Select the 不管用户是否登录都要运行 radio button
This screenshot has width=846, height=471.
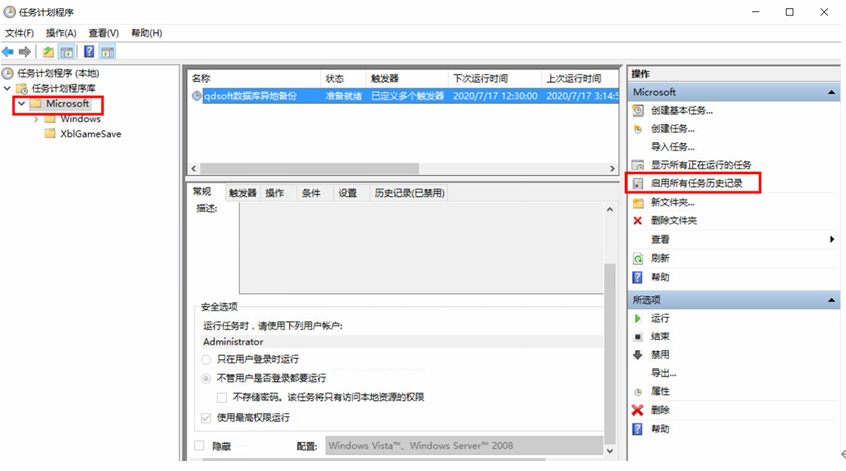tap(206, 378)
